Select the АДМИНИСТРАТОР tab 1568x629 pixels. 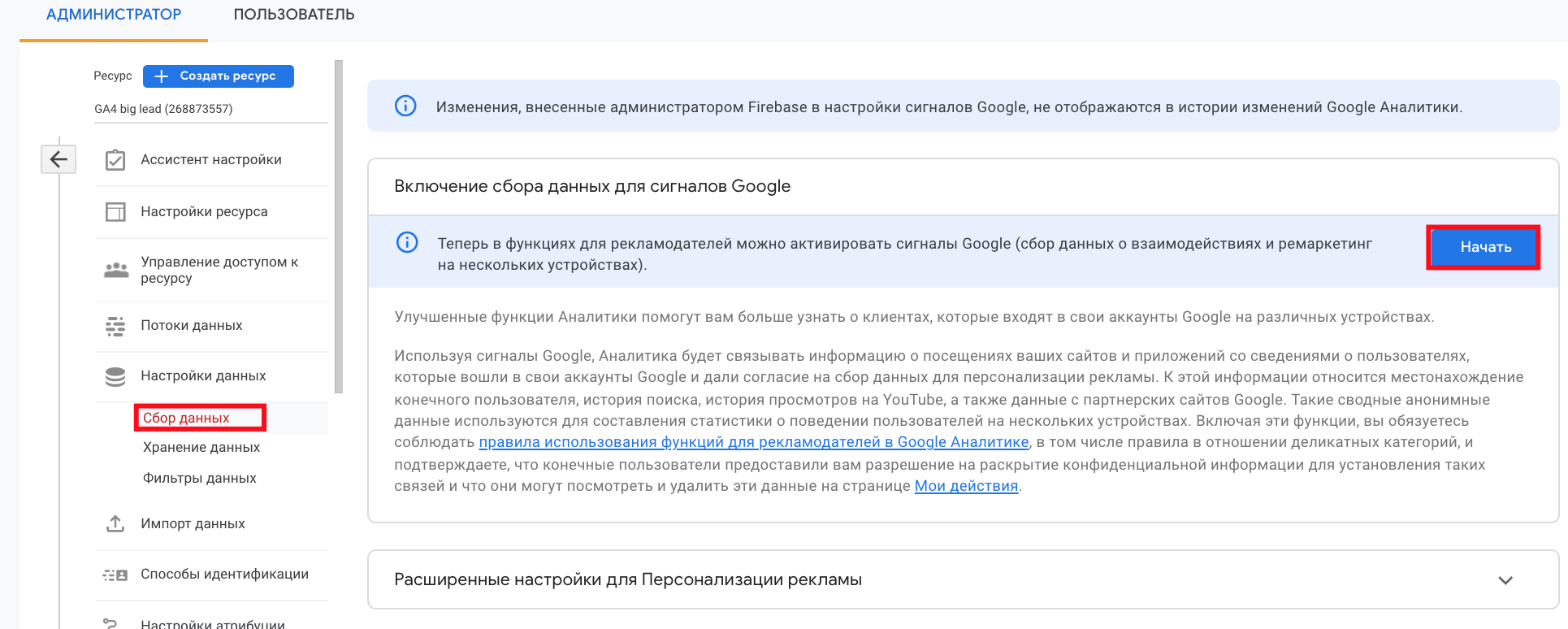(114, 15)
